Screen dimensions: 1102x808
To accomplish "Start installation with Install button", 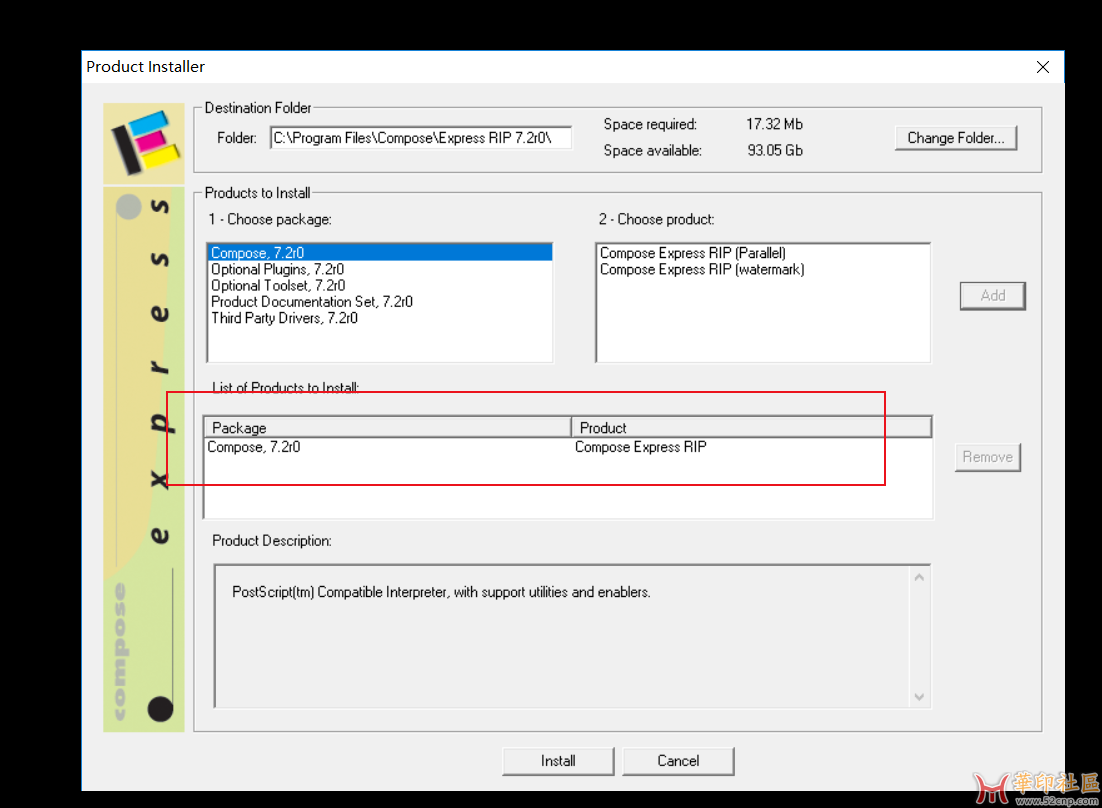I will (558, 761).
